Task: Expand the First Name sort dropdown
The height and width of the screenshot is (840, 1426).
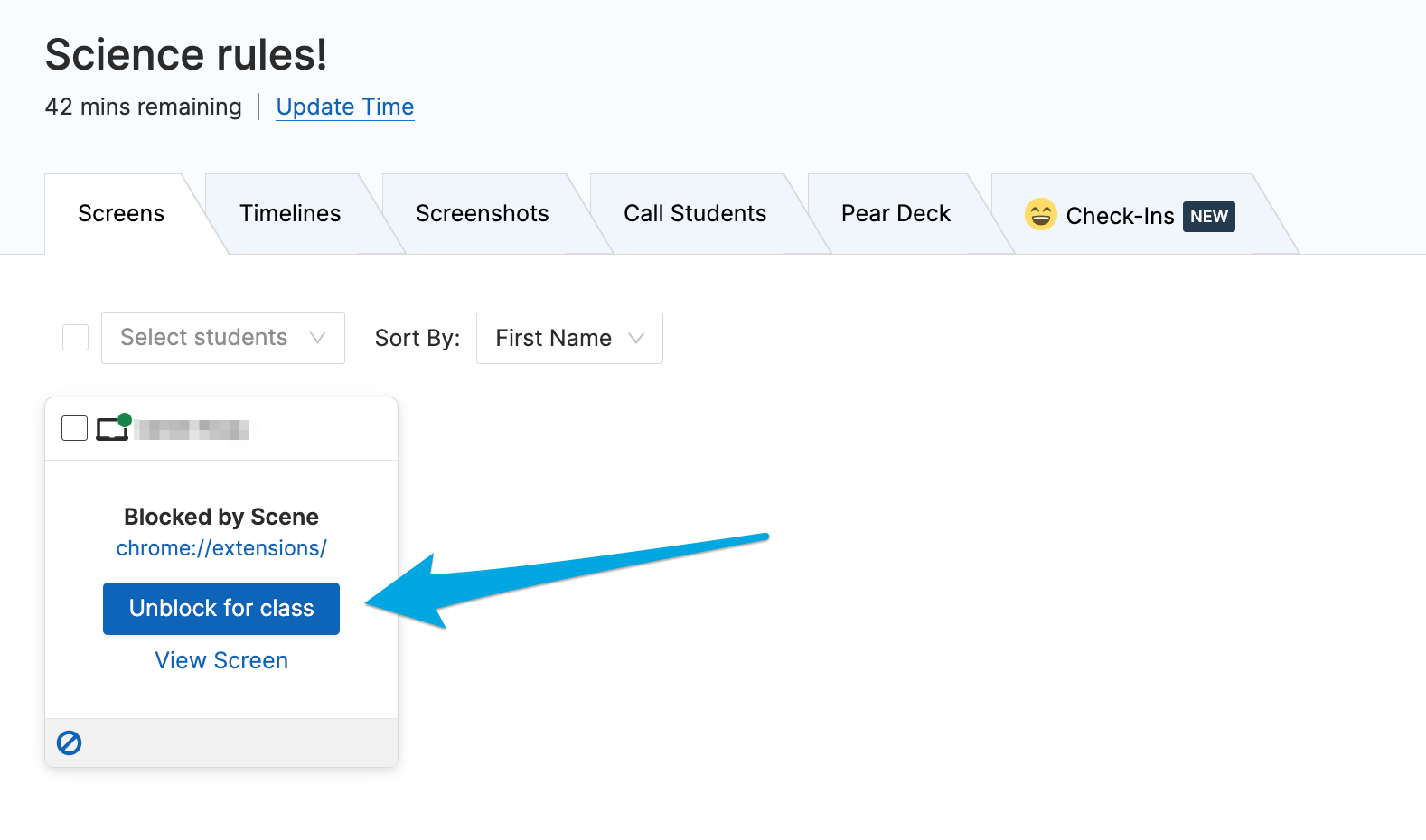Action: 569,338
